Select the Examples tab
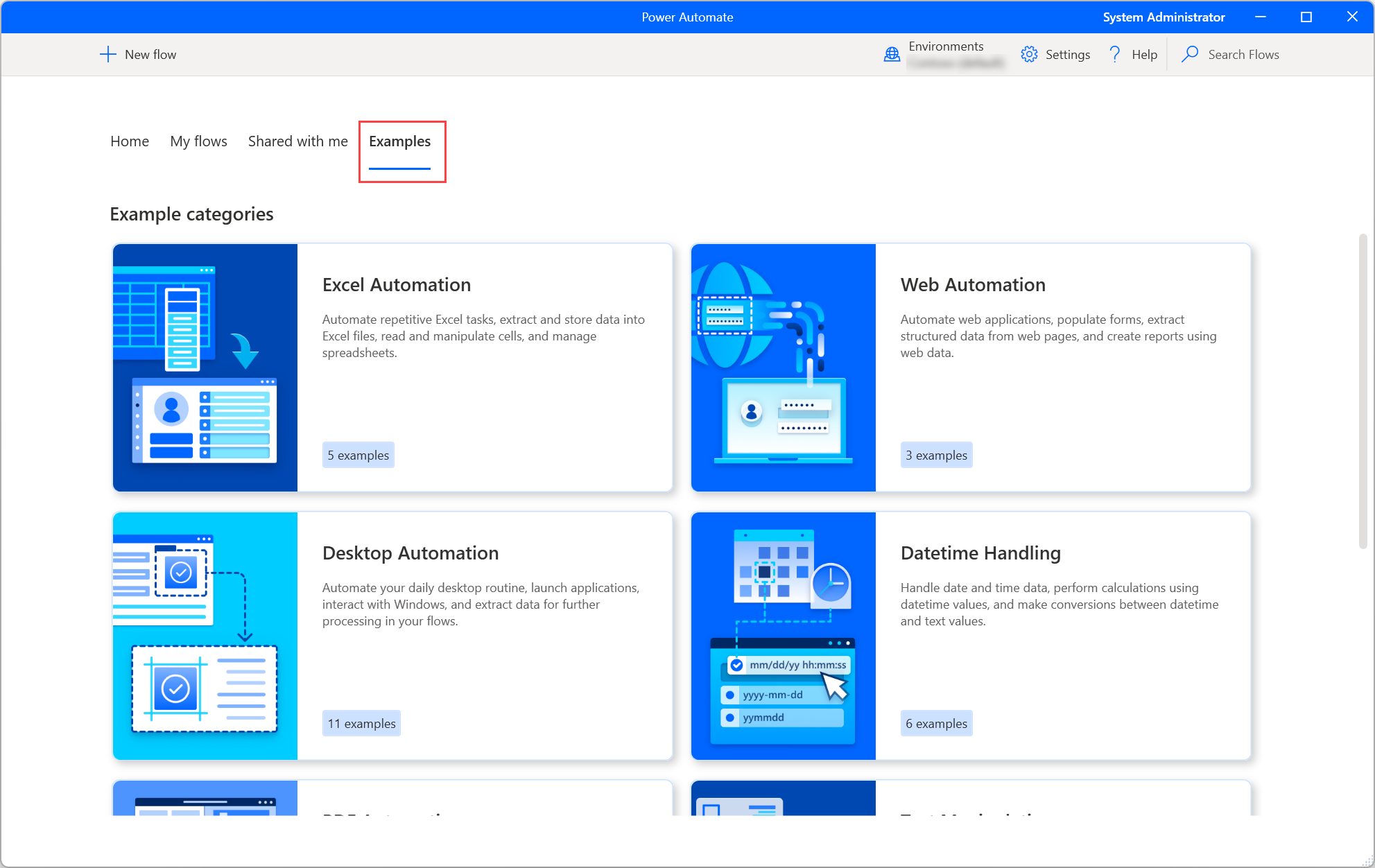Image resolution: width=1375 pixels, height=868 pixels. click(400, 141)
